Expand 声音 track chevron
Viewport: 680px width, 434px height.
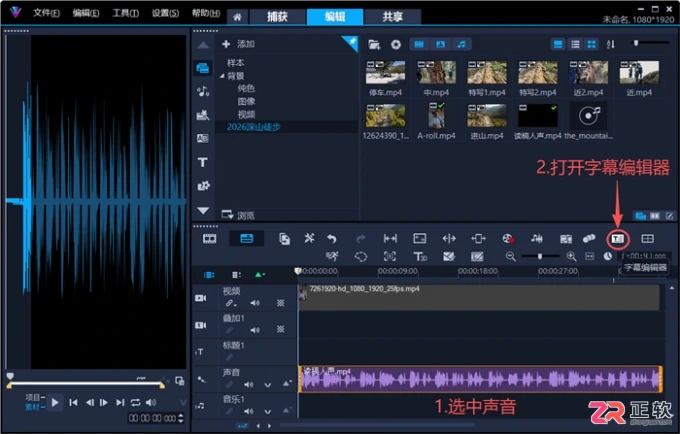pyautogui.click(x=268, y=385)
